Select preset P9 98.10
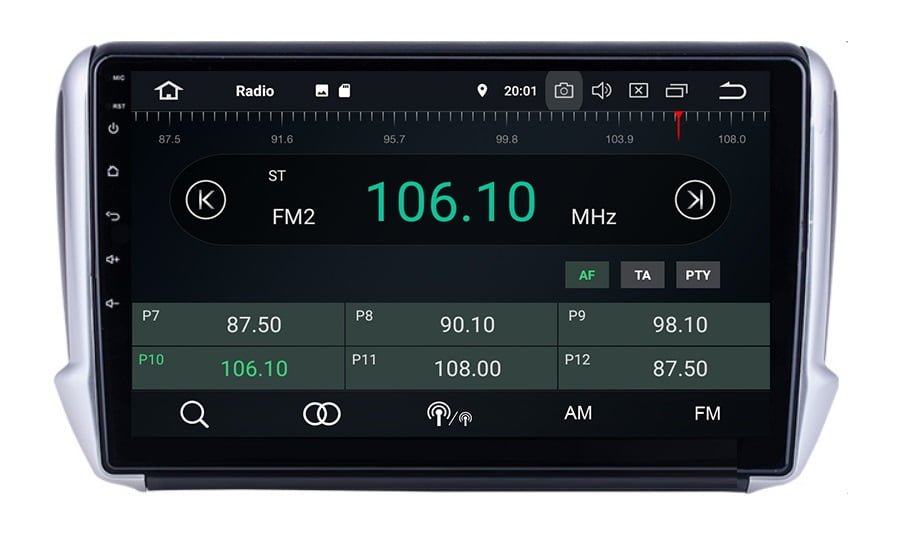The width and height of the screenshot is (922, 540). (664, 325)
